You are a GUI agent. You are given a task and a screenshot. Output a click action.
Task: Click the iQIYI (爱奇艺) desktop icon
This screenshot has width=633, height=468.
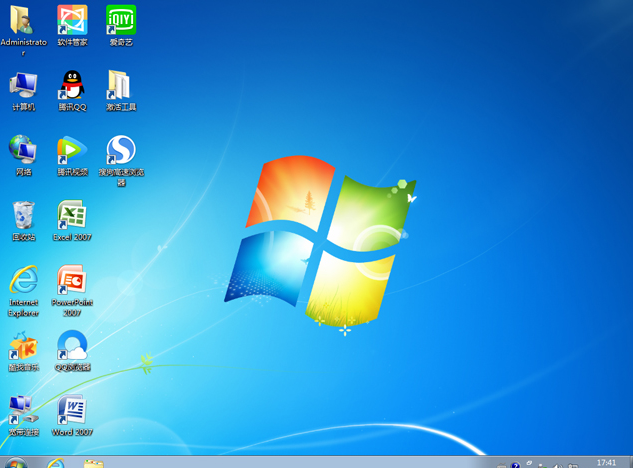click(x=121, y=21)
